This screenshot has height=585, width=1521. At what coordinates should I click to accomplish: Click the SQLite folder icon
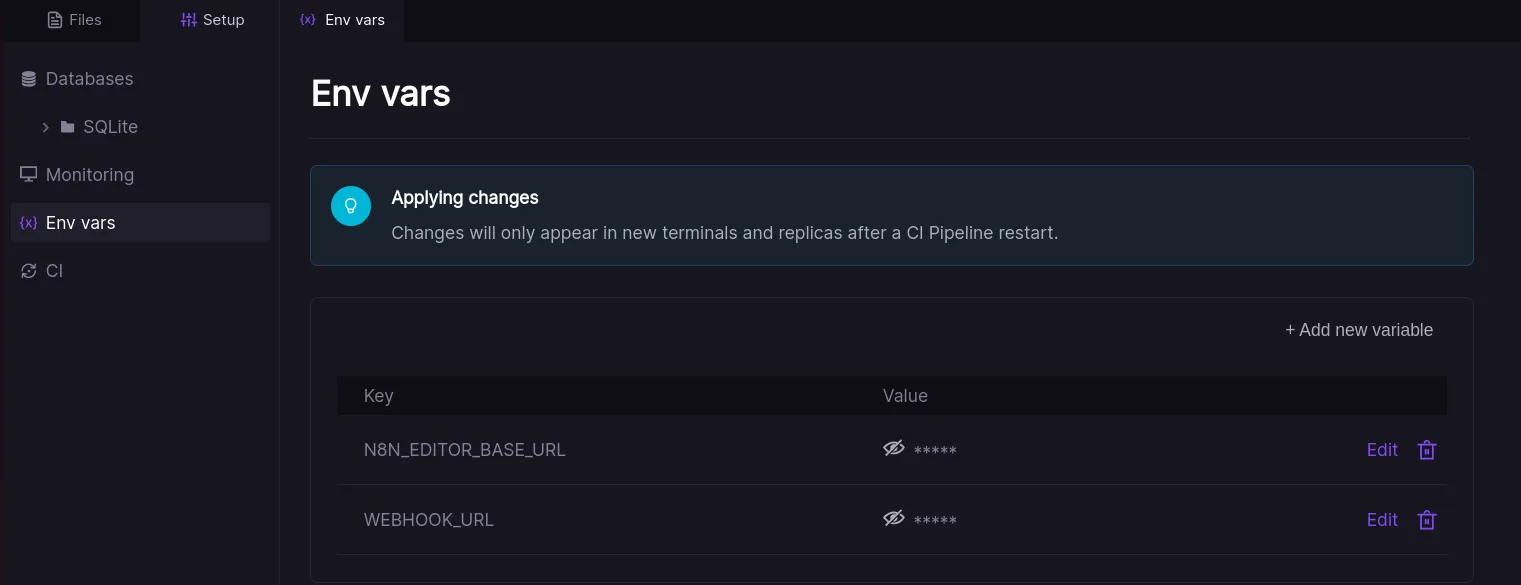click(68, 127)
